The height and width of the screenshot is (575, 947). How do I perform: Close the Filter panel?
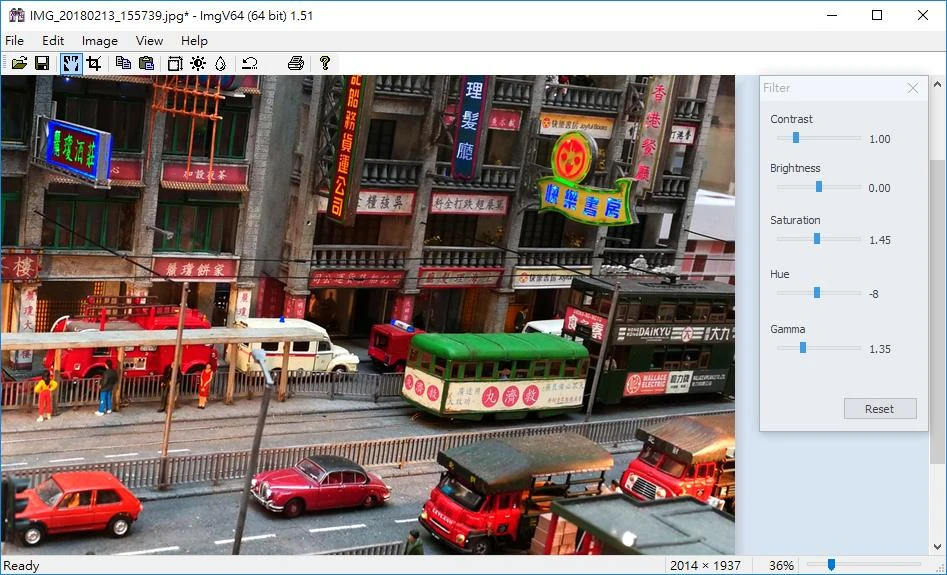(x=913, y=88)
